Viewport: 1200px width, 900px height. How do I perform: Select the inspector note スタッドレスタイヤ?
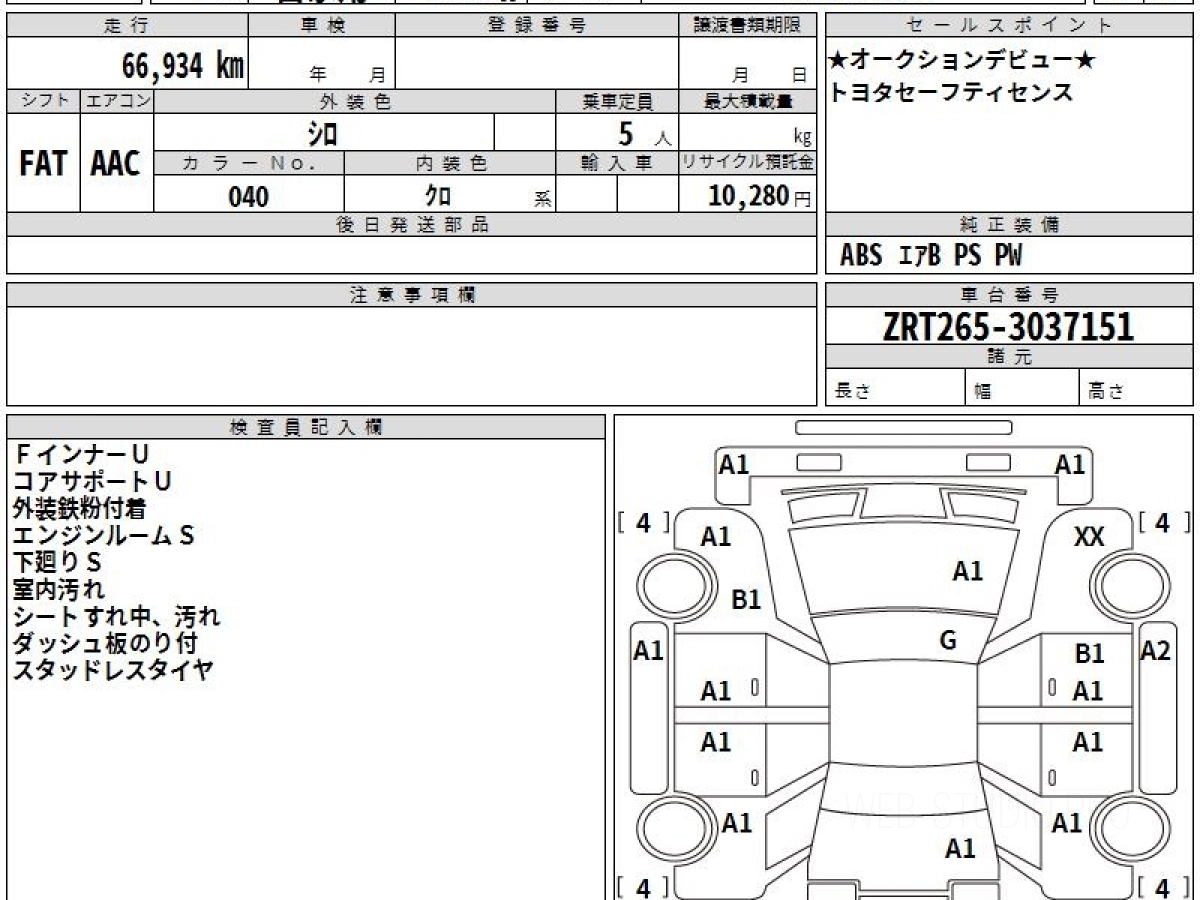pos(113,670)
